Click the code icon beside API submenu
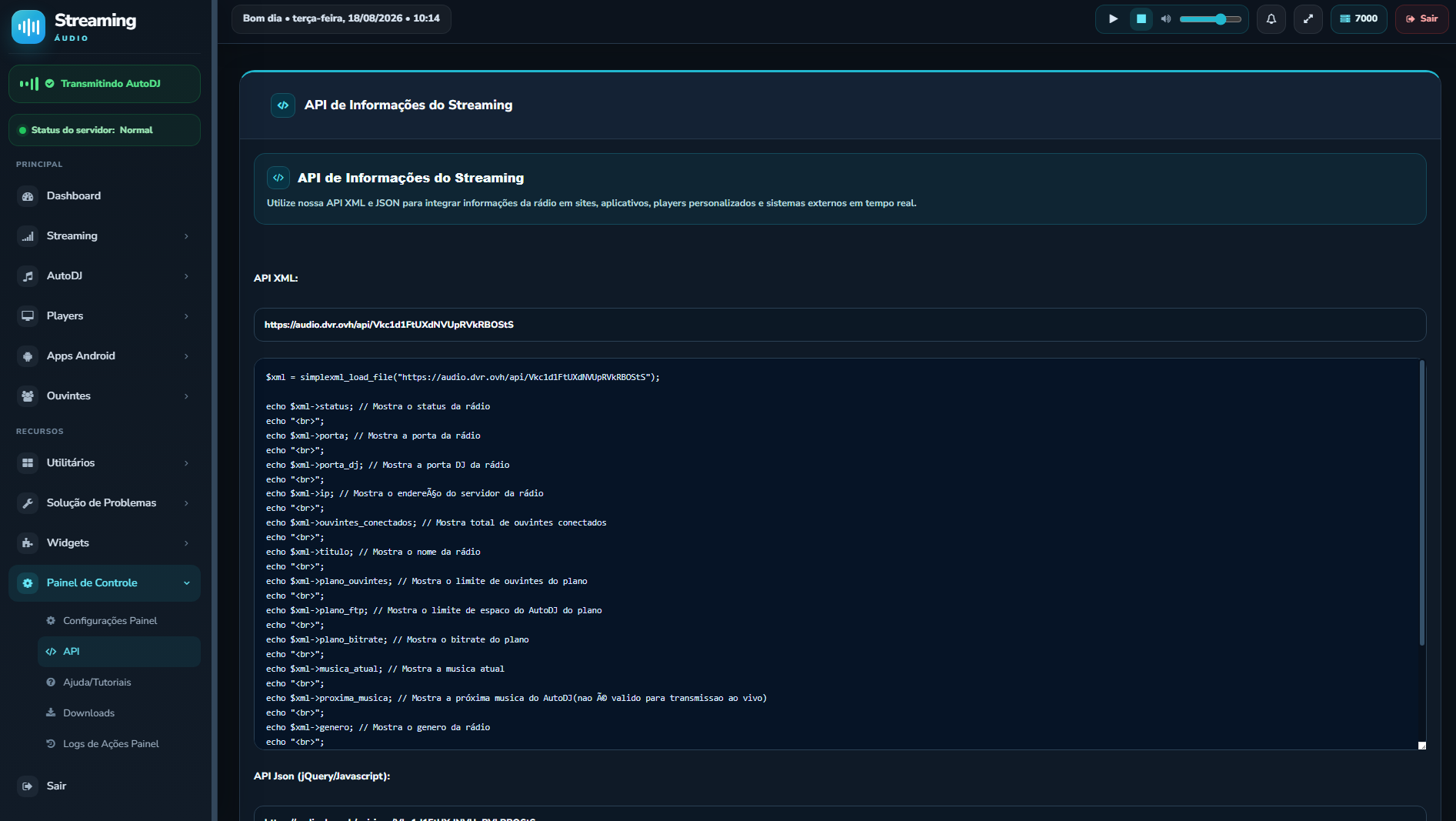 [51, 652]
